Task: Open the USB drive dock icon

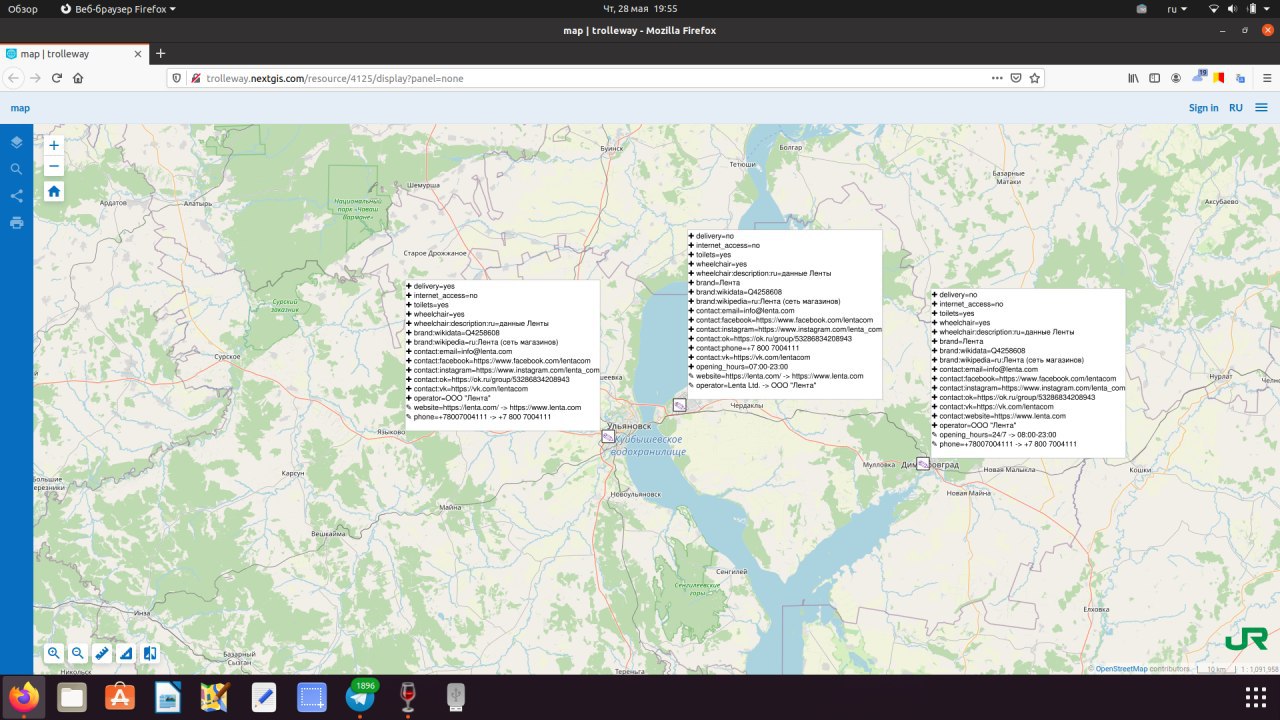Action: pyautogui.click(x=455, y=697)
